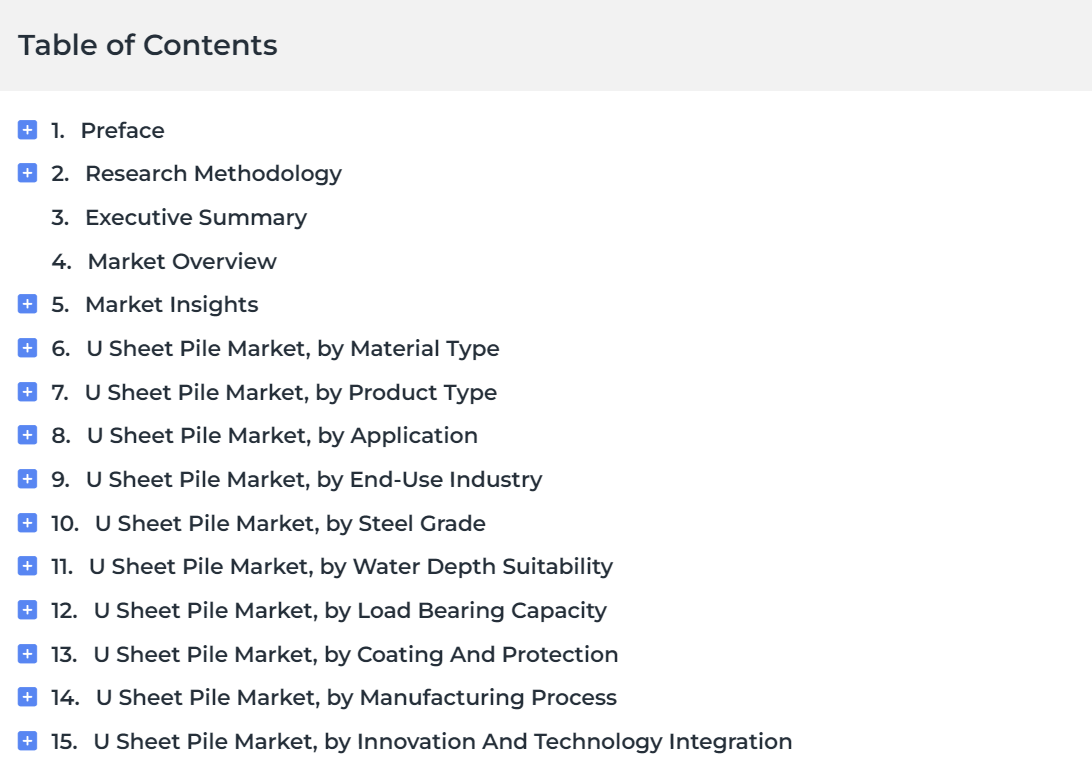This screenshot has height=766, width=1092.
Task: Open the Market Overview entry
Action: coord(182,261)
